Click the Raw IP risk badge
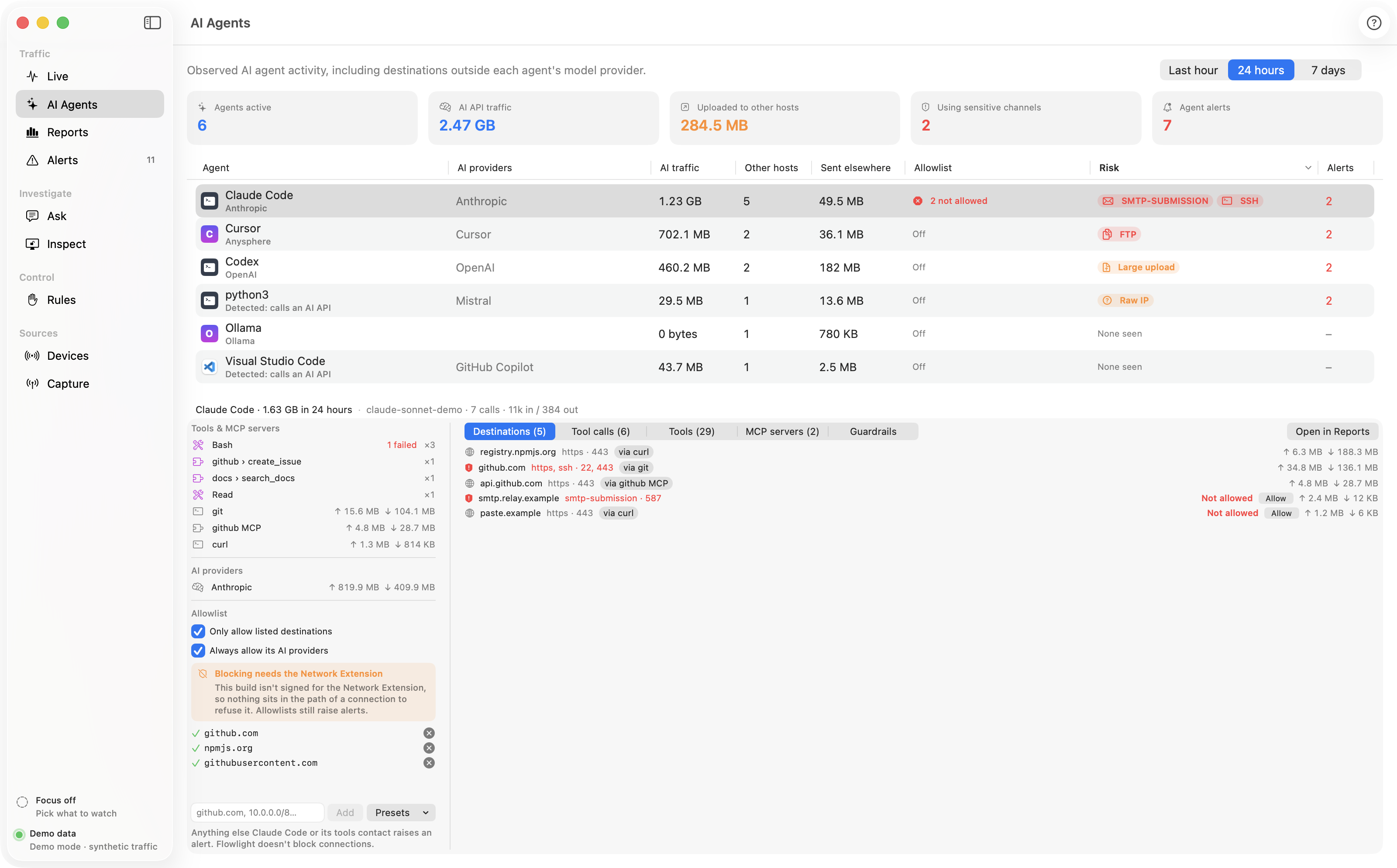Viewport: 1397px width, 868px height. [x=1125, y=301]
